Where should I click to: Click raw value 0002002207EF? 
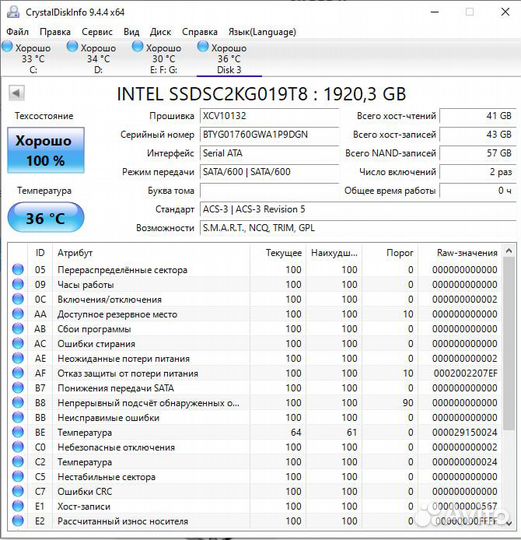click(x=465, y=373)
